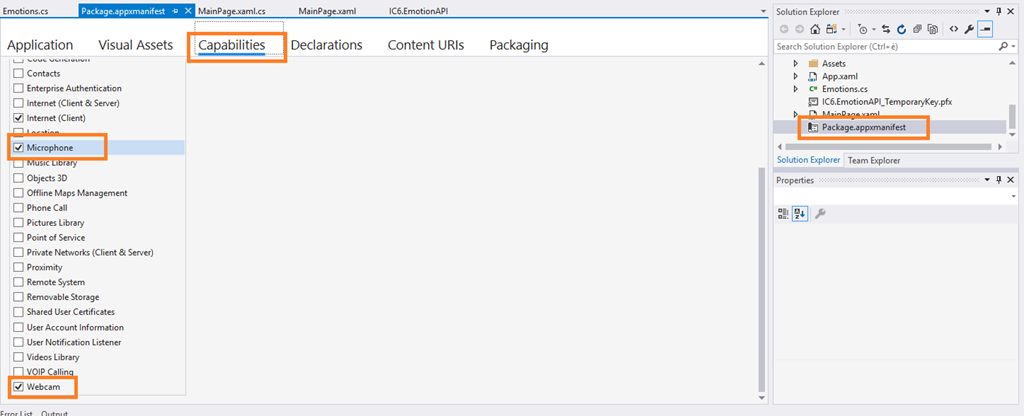This screenshot has height=416, width=1024.
Task: Uncheck the Microphone capability
Action: 18,148
